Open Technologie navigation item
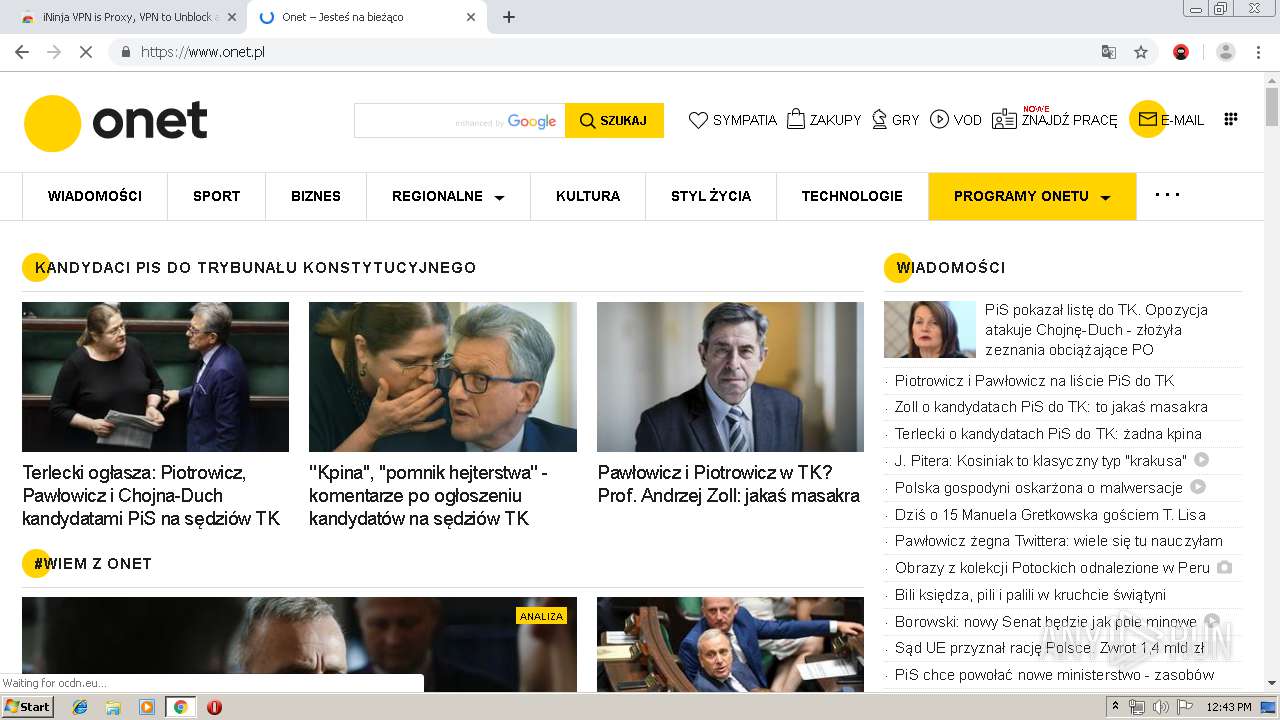Screen dimensions: 1280x720 (x=852, y=196)
